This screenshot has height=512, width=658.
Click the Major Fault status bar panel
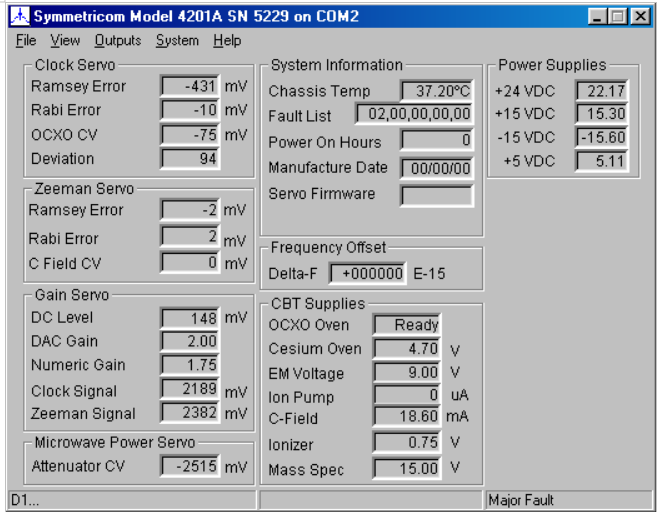[568, 500]
